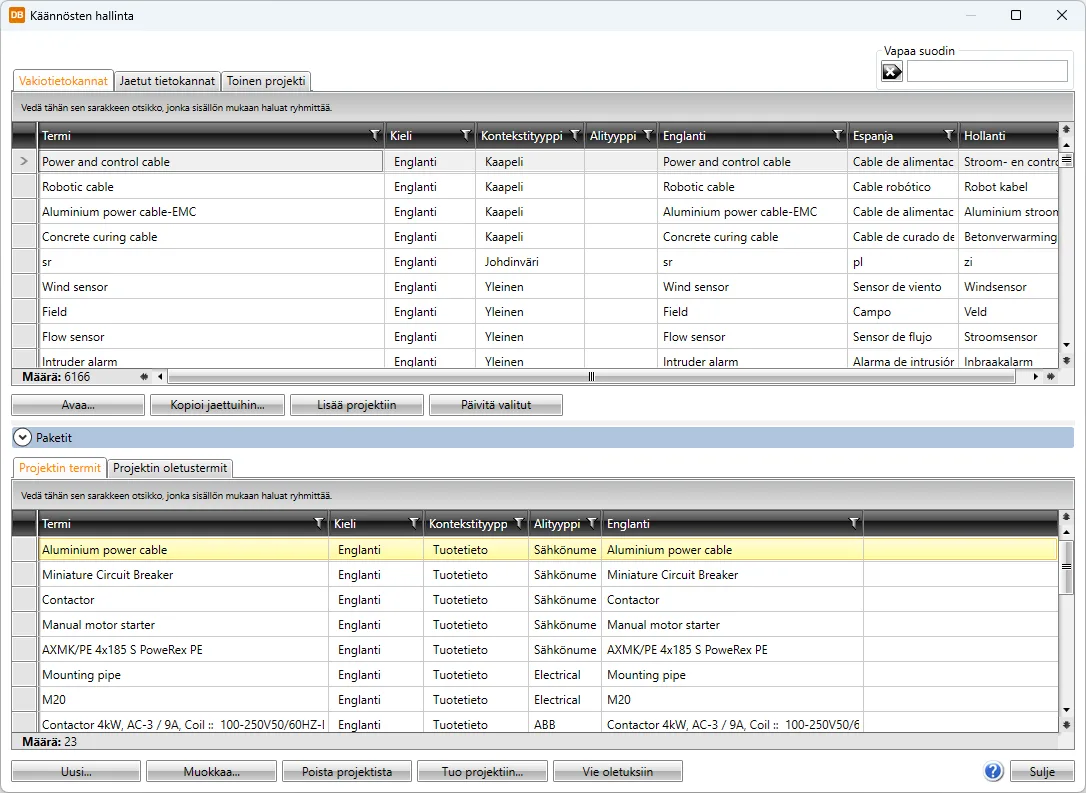Open filter dropdown in lower Termi column header

pos(319,523)
